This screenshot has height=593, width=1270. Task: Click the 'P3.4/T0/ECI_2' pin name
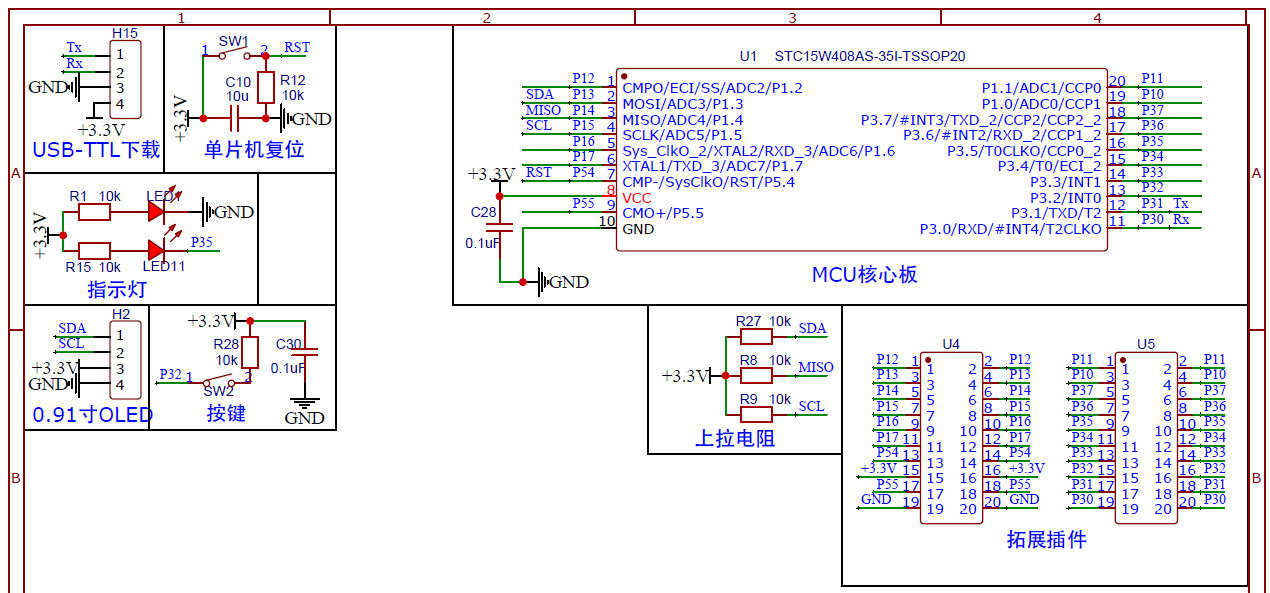pos(1049,166)
